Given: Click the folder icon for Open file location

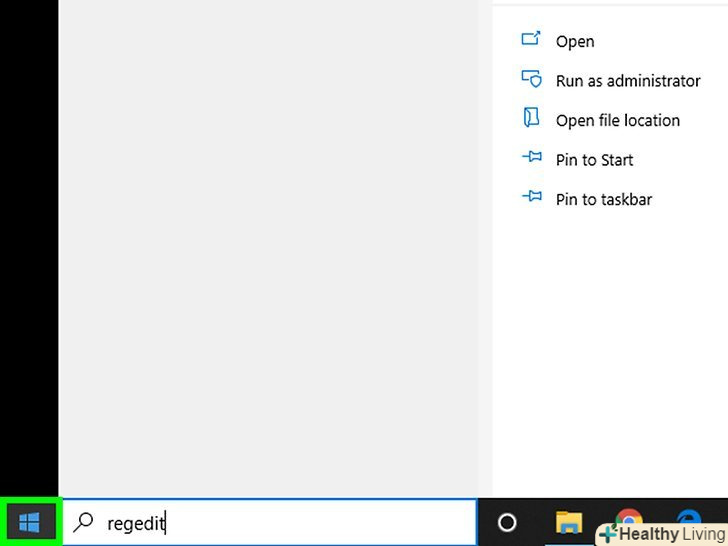Looking at the screenshot, I should [x=531, y=117].
